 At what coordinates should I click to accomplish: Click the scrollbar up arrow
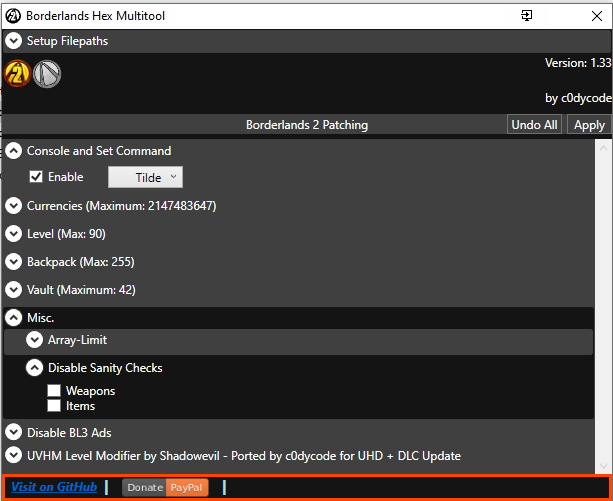point(603,148)
